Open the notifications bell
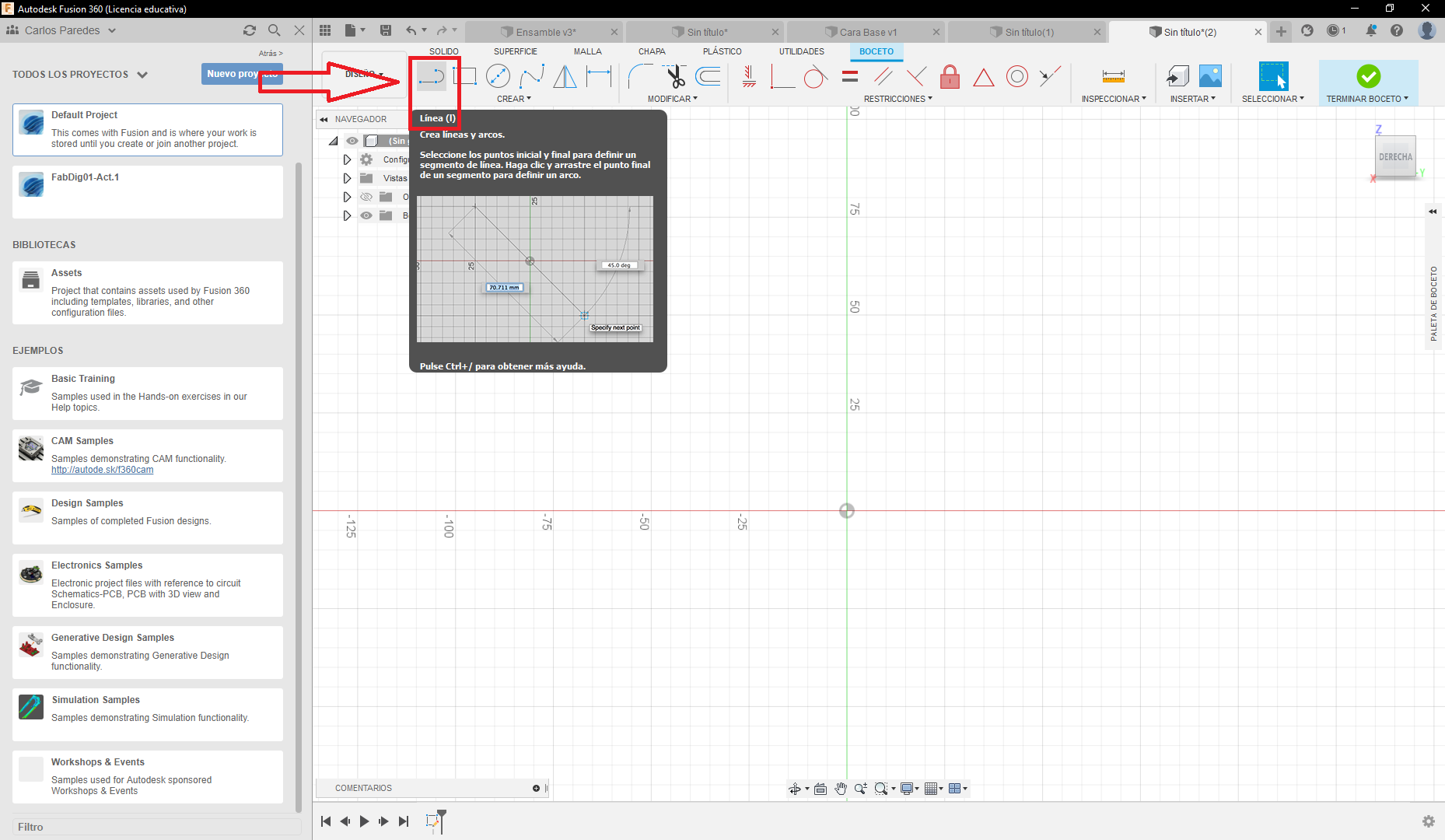 coord(1371,30)
